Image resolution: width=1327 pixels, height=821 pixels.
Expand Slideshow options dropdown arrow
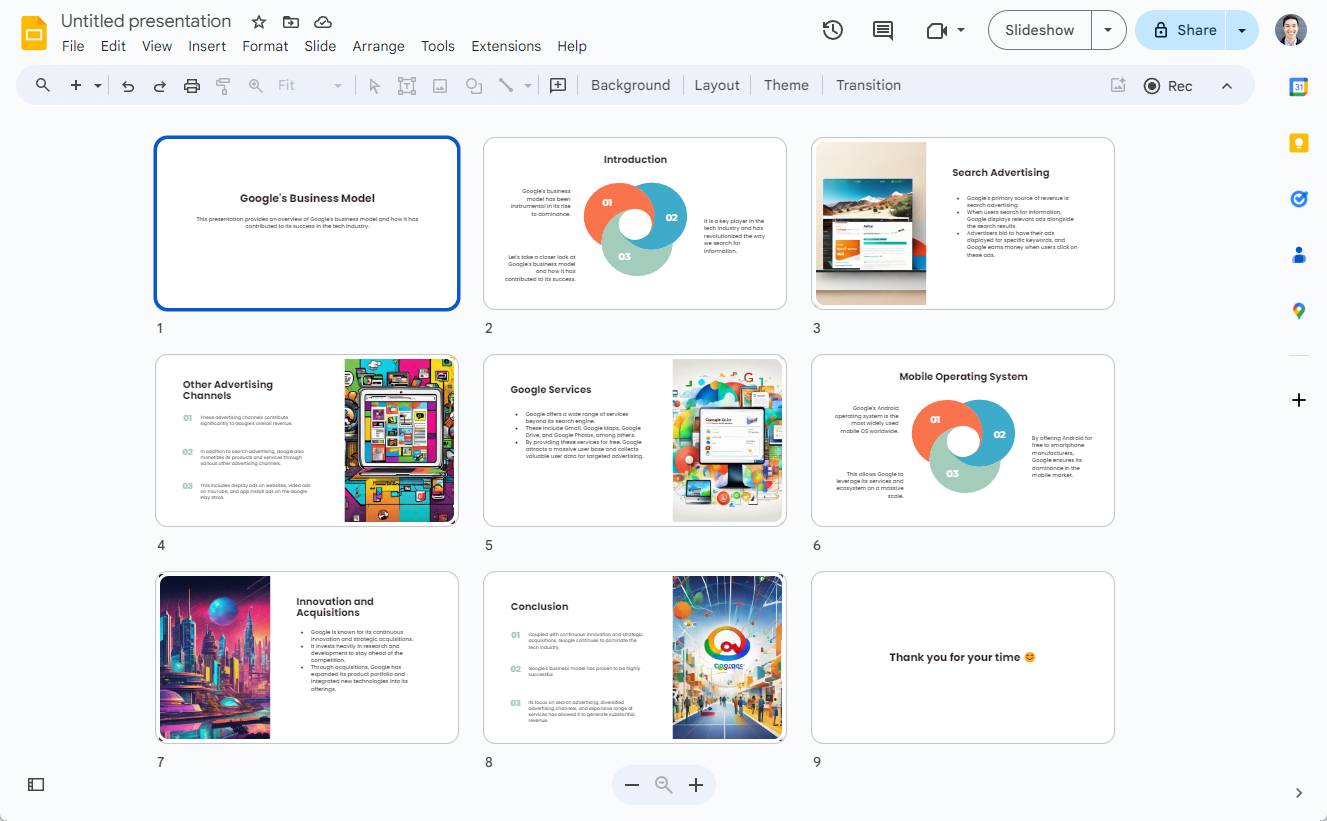click(1108, 30)
